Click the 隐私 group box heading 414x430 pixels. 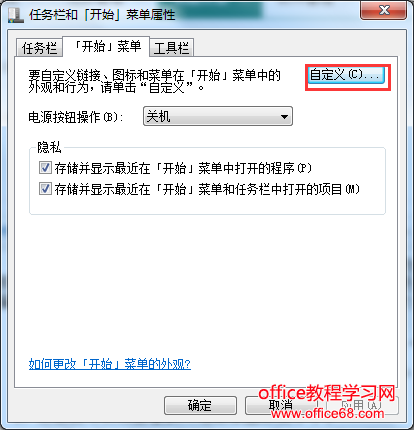coord(49,147)
